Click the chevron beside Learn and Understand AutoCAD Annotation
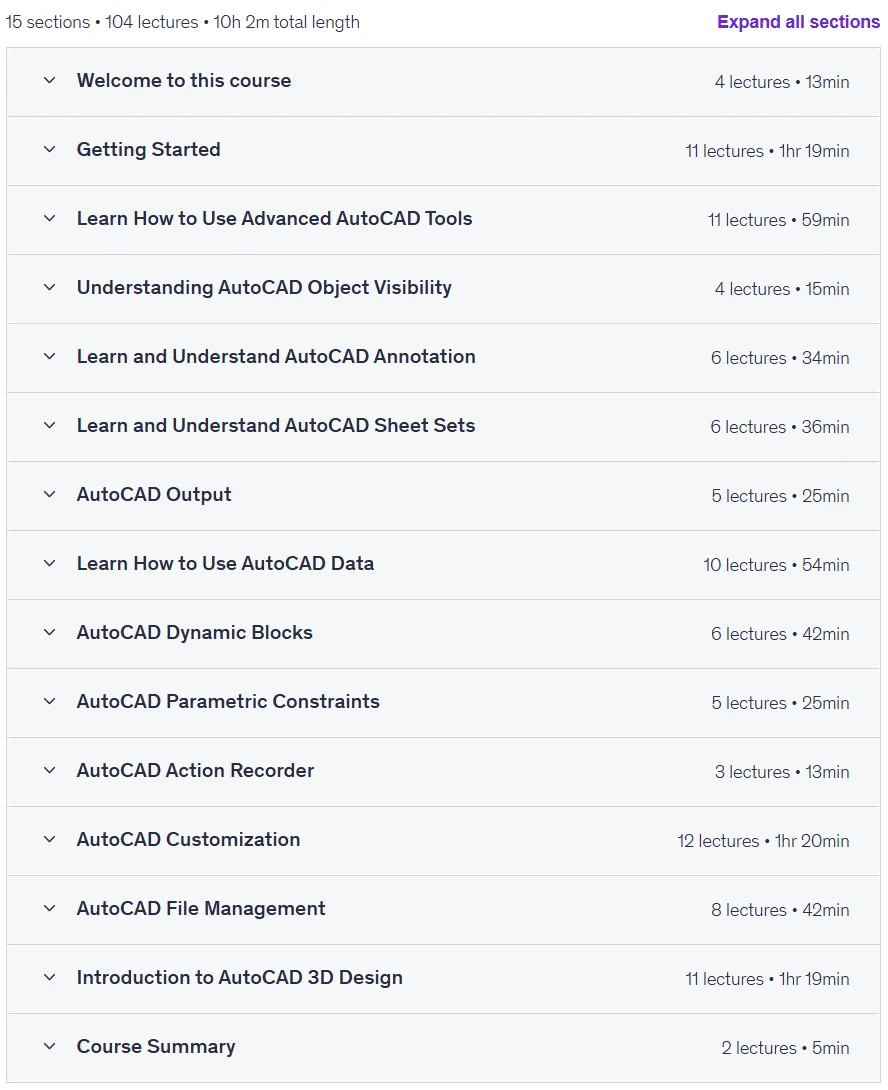 click(49, 357)
